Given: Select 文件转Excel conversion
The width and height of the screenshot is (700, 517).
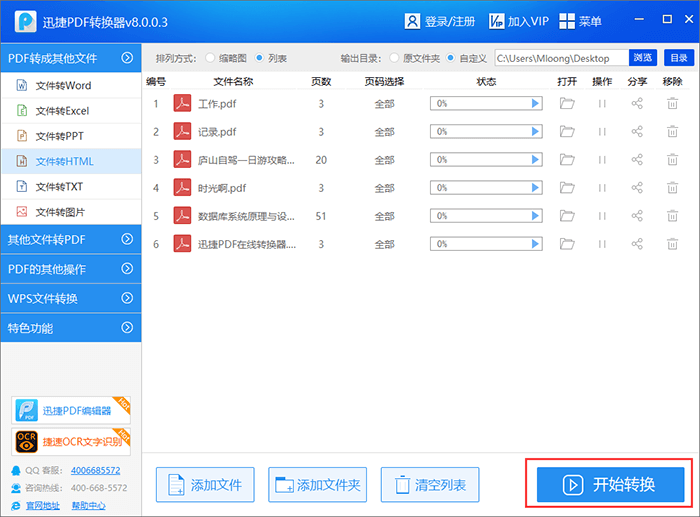Looking at the screenshot, I should click(71, 111).
